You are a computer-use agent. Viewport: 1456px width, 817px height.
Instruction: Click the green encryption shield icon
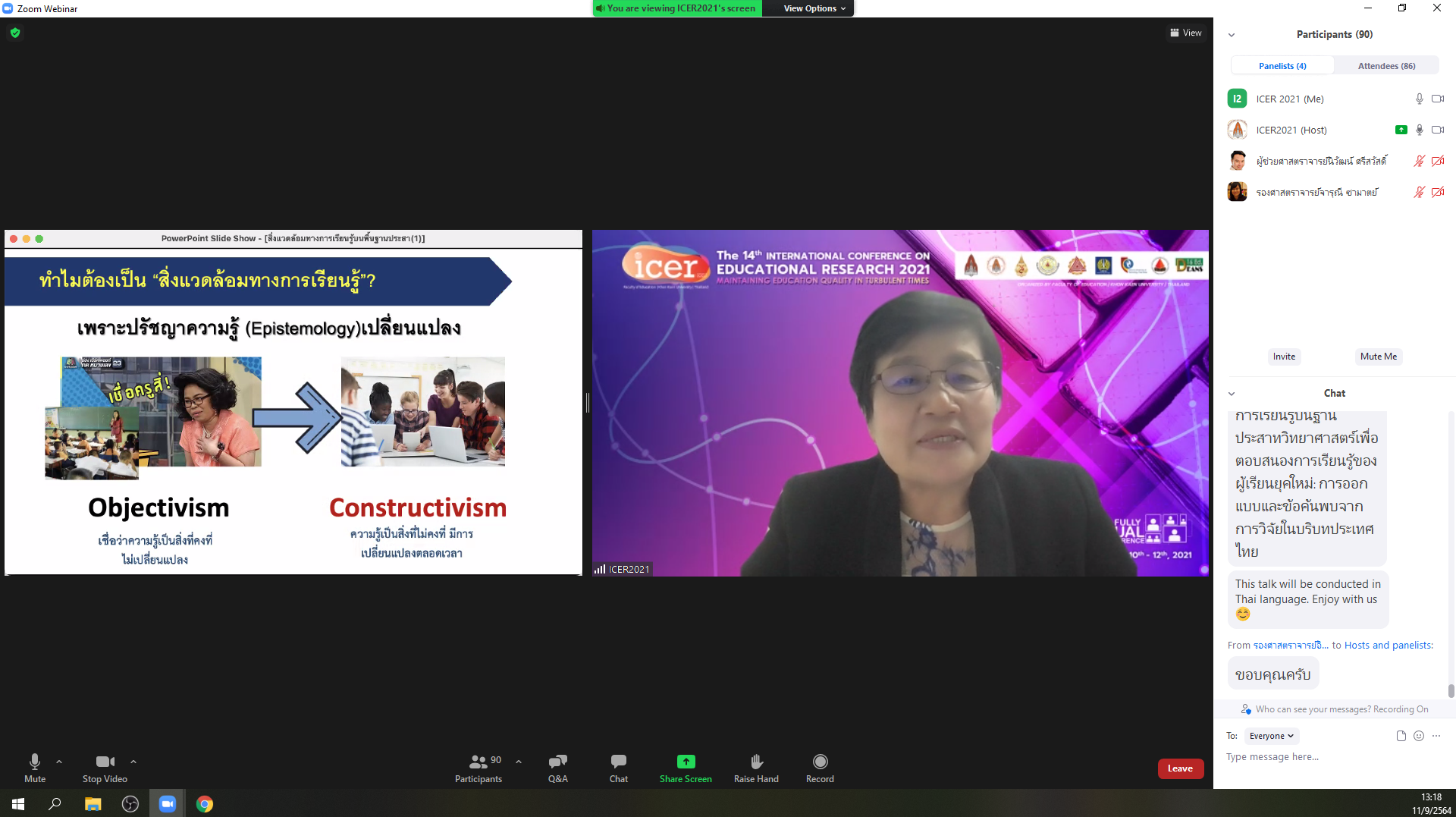click(15, 33)
